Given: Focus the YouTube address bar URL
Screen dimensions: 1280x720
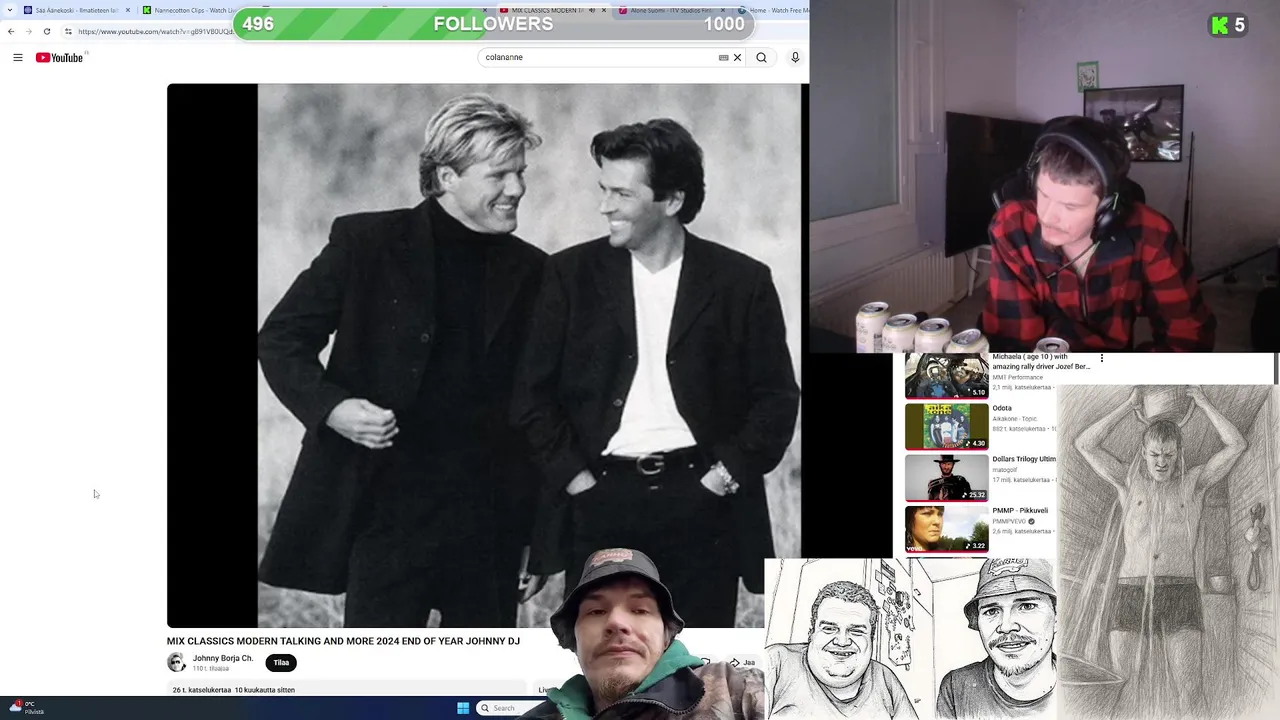Looking at the screenshot, I should click(155, 31).
